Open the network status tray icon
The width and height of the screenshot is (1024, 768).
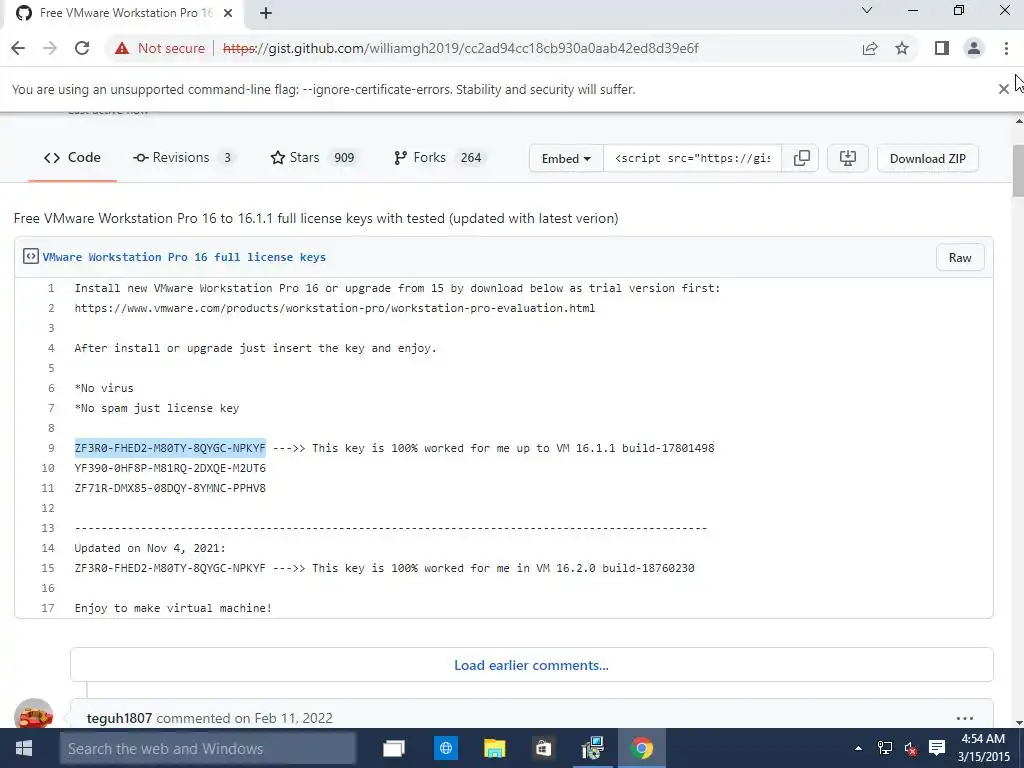point(885,748)
